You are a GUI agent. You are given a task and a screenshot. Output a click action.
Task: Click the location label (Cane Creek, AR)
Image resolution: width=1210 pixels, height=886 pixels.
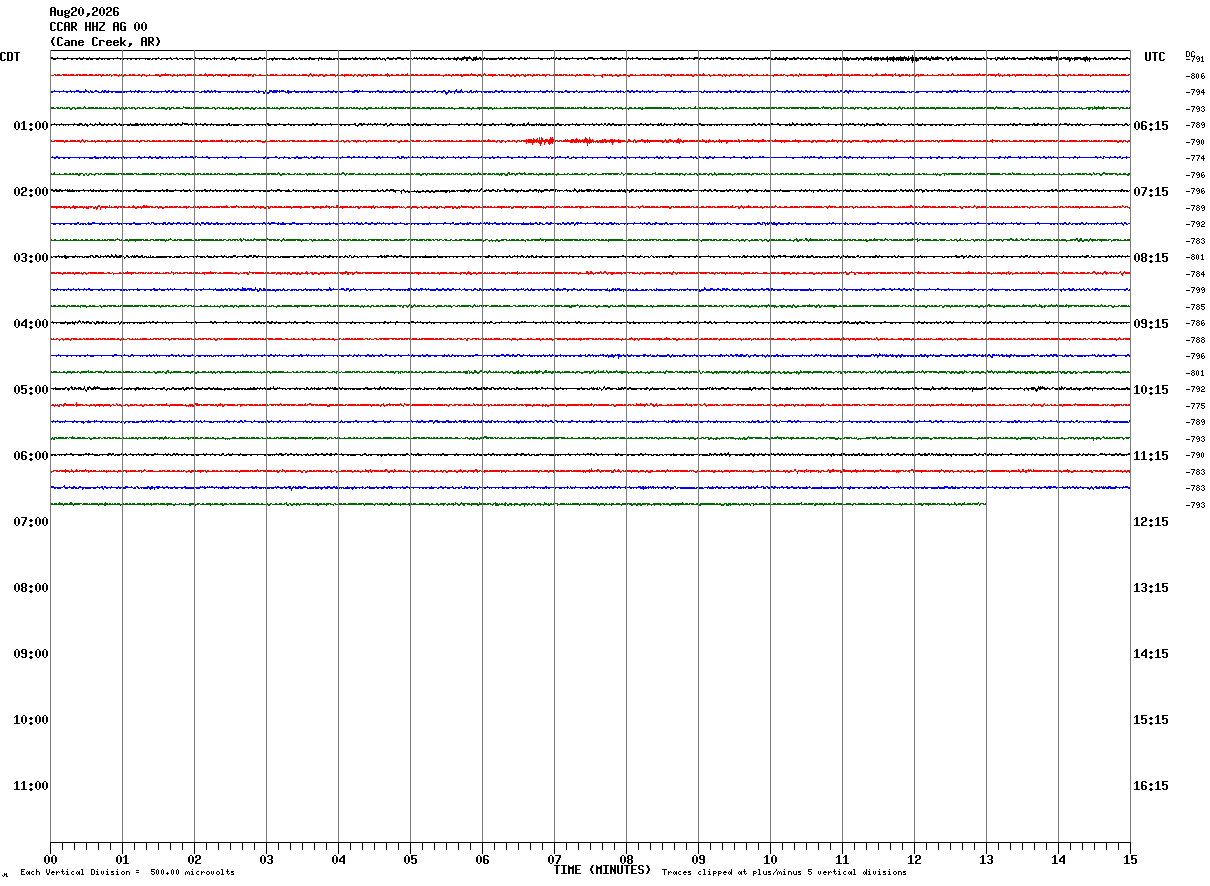(105, 42)
